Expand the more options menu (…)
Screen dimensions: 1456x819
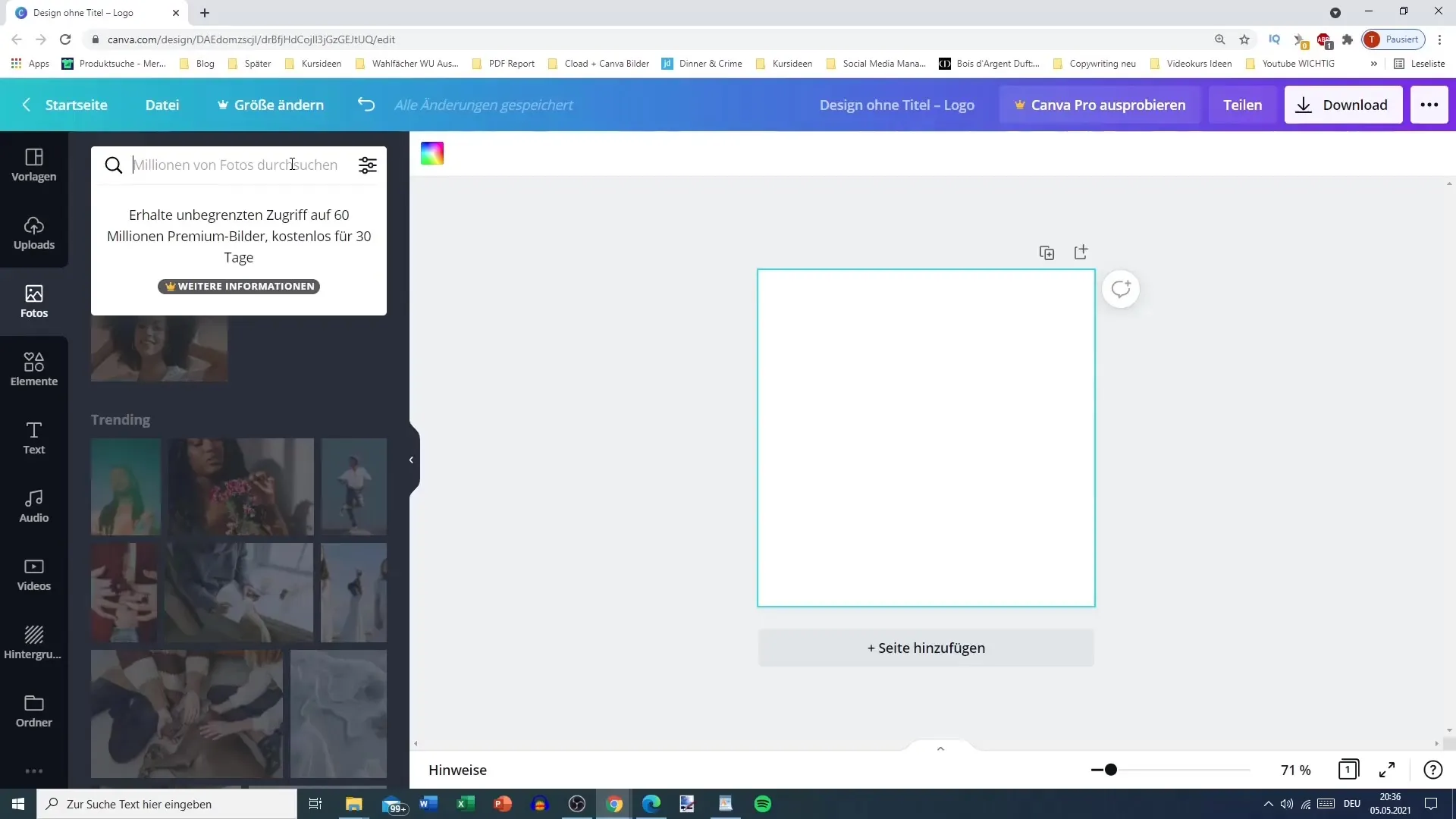pyautogui.click(x=1429, y=104)
